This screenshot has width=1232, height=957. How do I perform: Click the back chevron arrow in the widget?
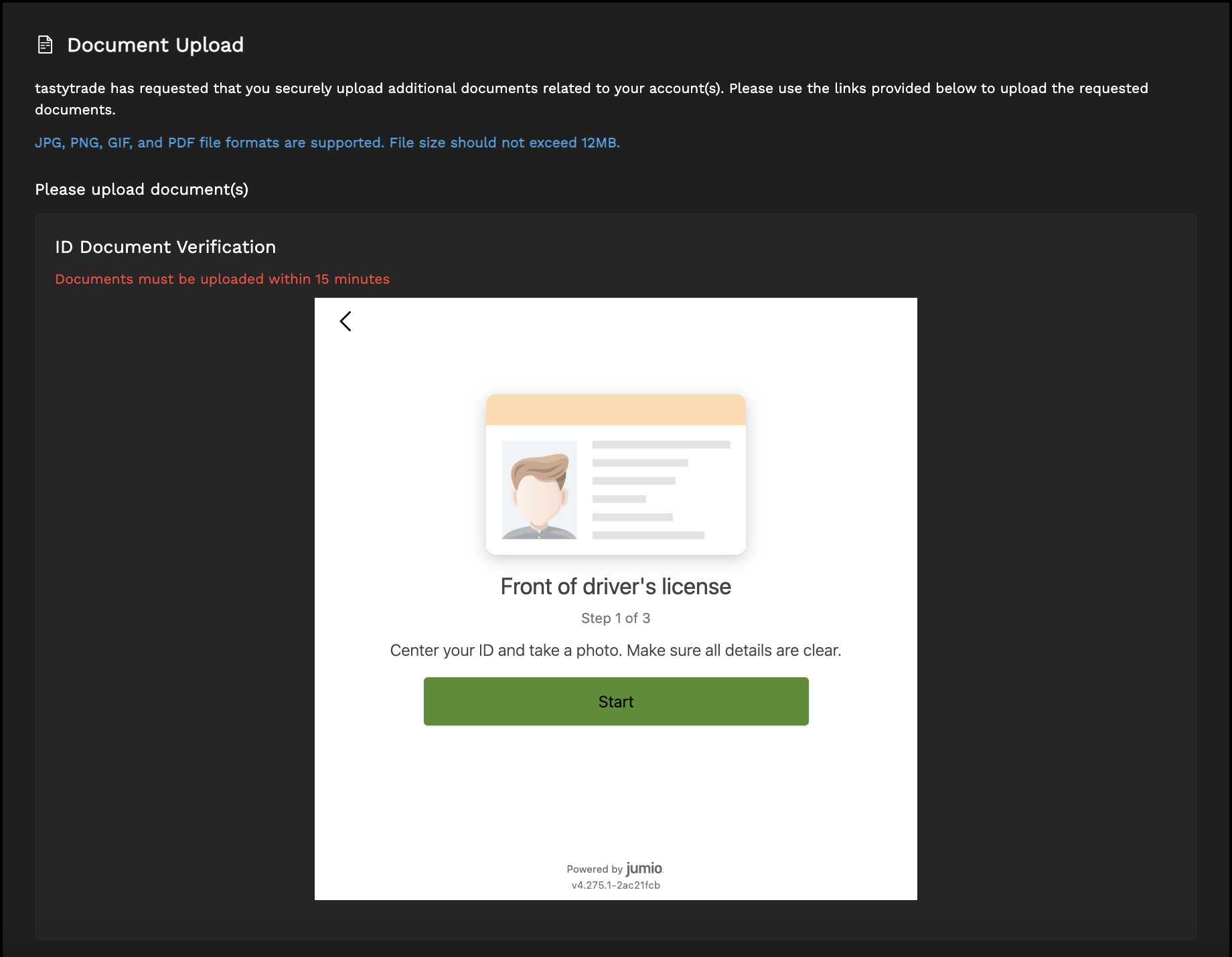345,321
